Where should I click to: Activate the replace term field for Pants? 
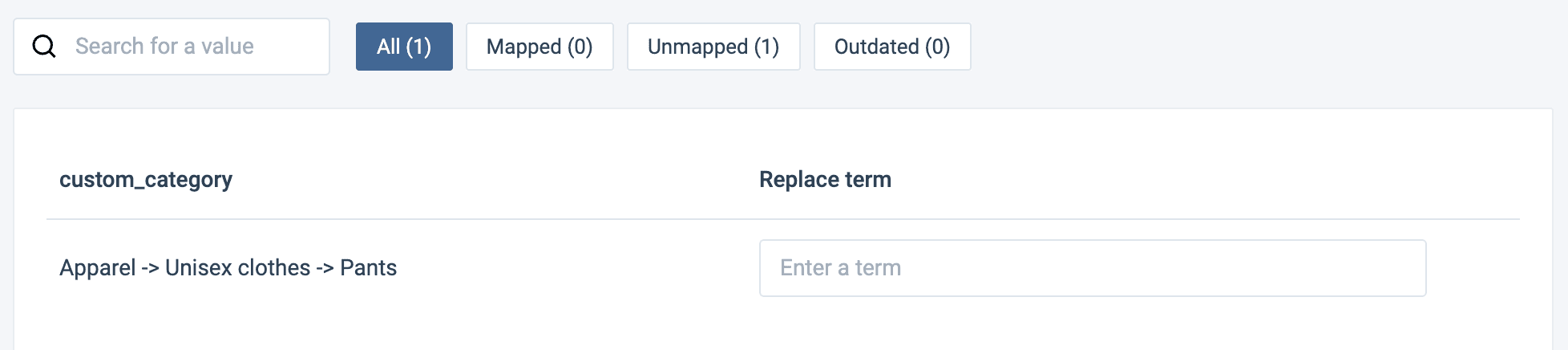[x=1092, y=268]
